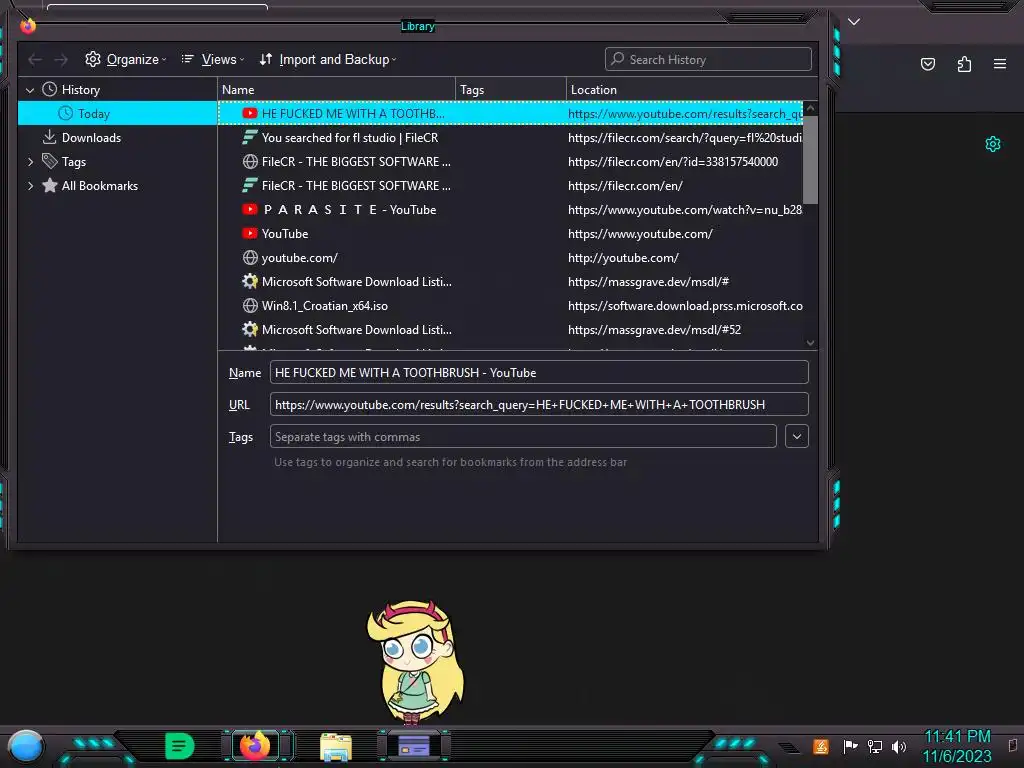Click the FileCR favicon on fl studio search row
The image size is (1024, 768).
point(249,138)
